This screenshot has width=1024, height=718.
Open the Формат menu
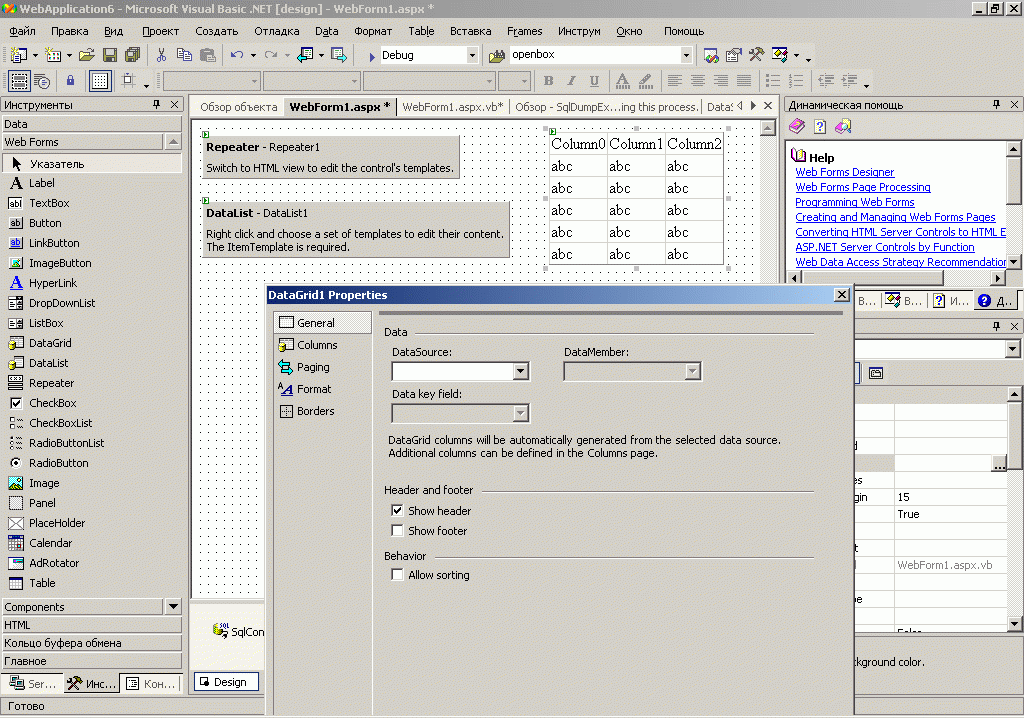373,31
